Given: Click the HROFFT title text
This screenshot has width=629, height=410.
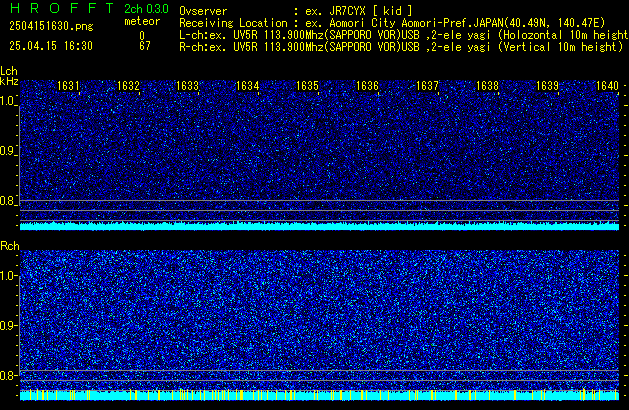Looking at the screenshot, I should coord(62,8).
